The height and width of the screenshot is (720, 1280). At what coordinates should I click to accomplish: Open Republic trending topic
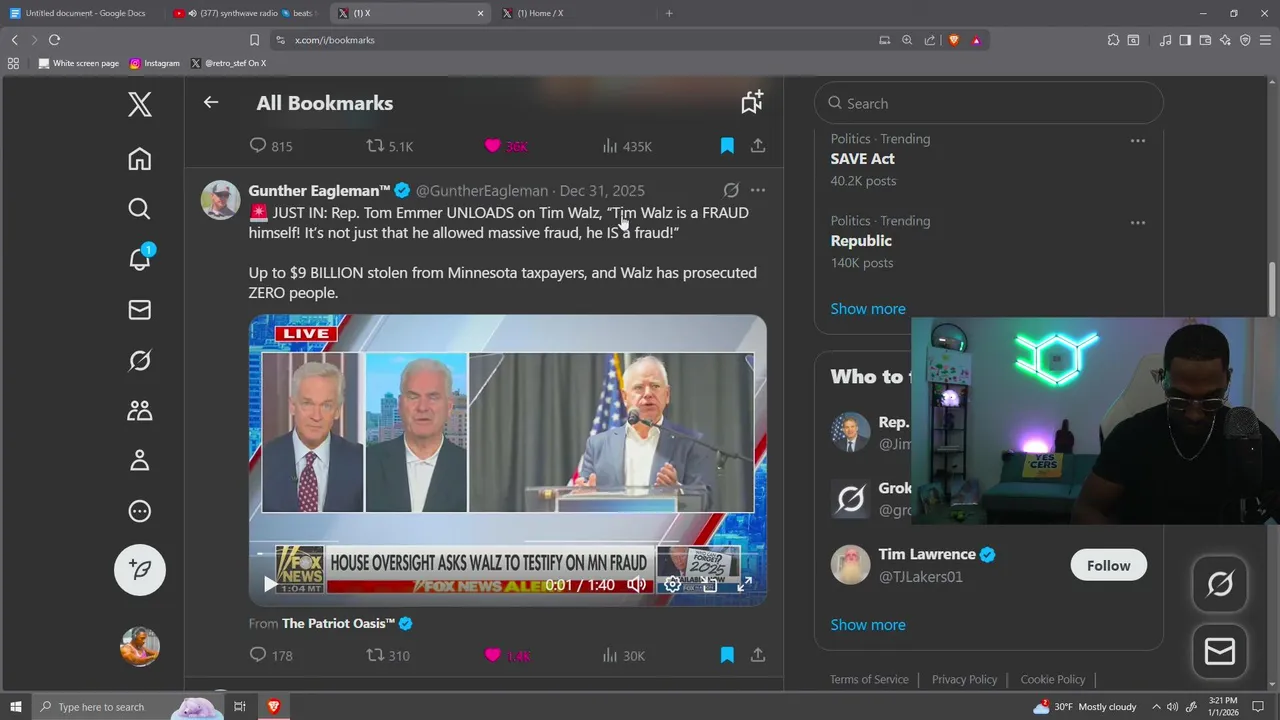pyautogui.click(x=861, y=241)
